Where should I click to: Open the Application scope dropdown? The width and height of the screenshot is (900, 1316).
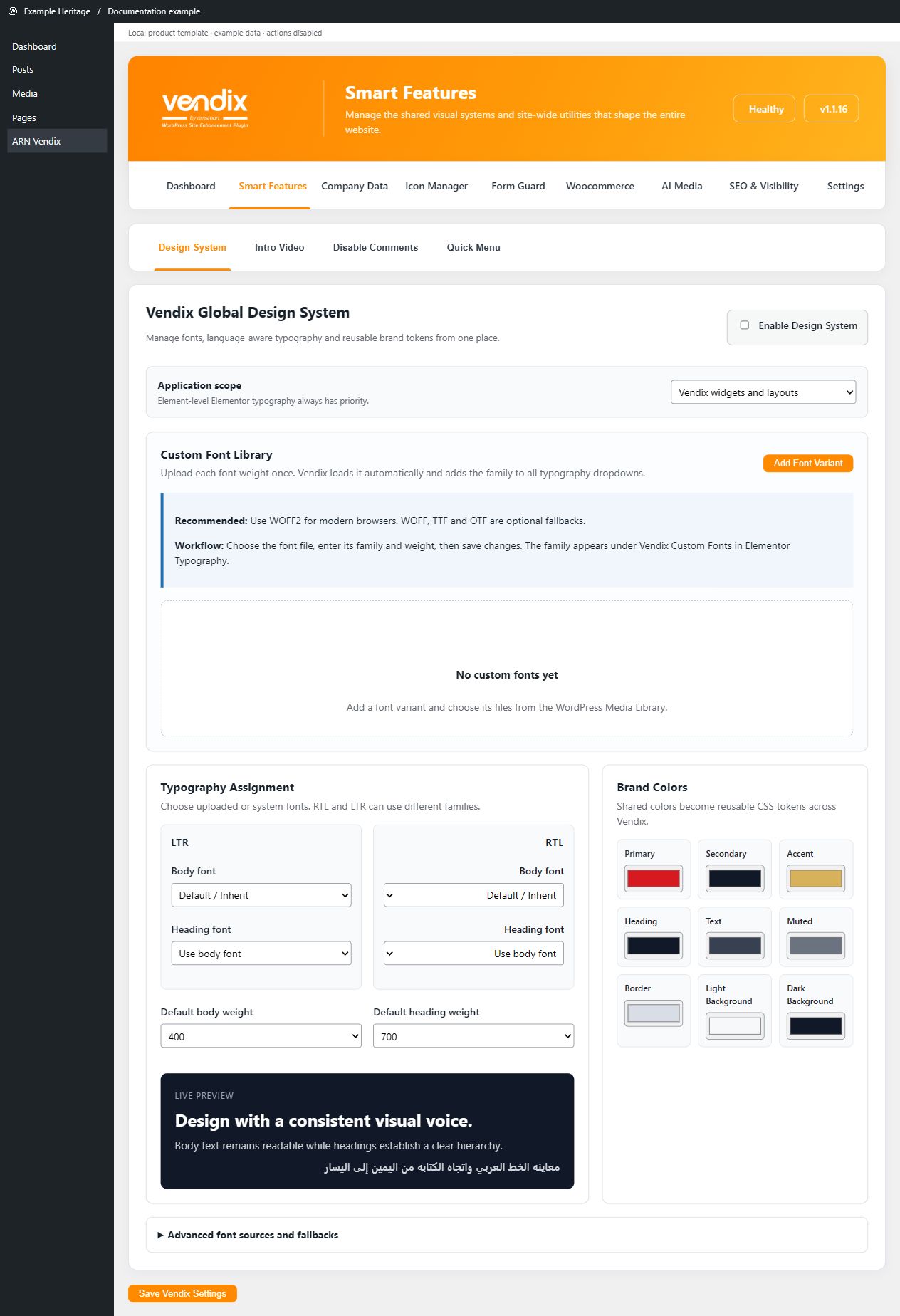click(763, 392)
